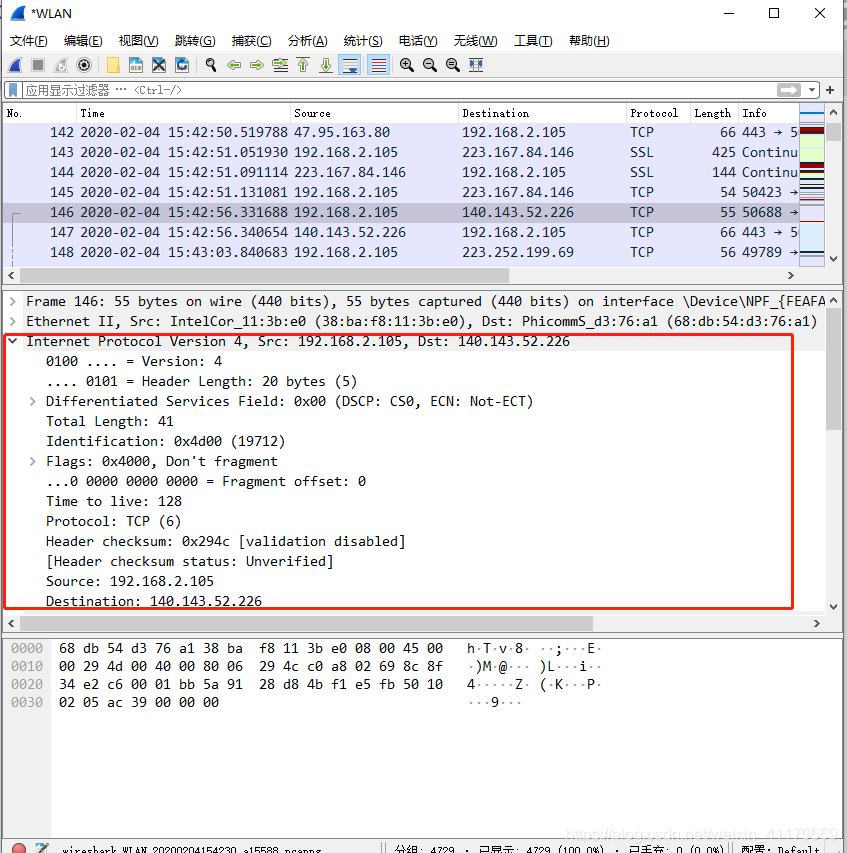Collapse the Internet Protocol Version 4 section
Screen dimensions: 847x853
click(13, 342)
